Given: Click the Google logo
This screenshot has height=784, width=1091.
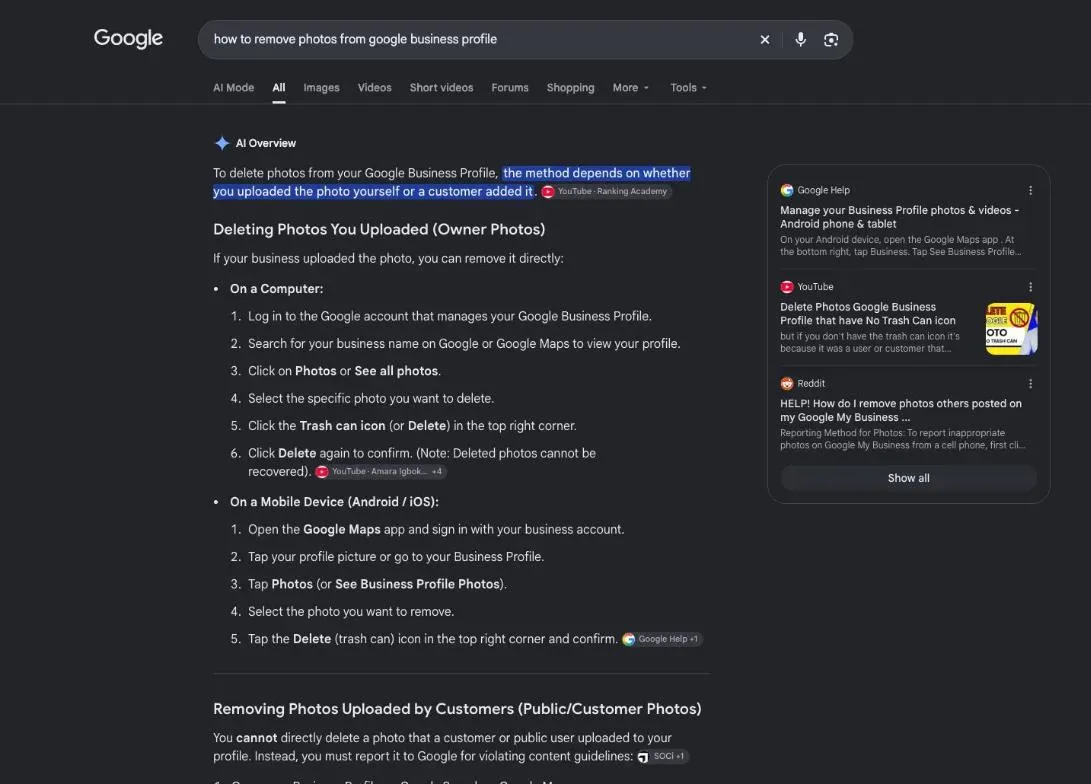Looking at the screenshot, I should click(128, 39).
